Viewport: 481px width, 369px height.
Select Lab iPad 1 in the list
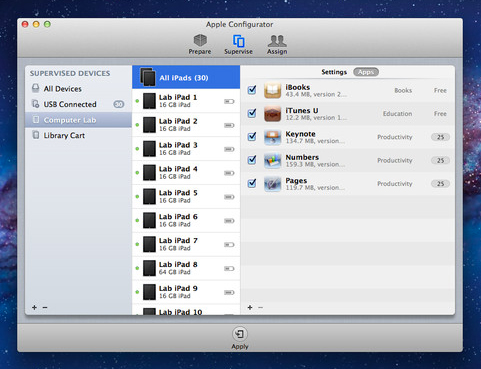[186, 101]
